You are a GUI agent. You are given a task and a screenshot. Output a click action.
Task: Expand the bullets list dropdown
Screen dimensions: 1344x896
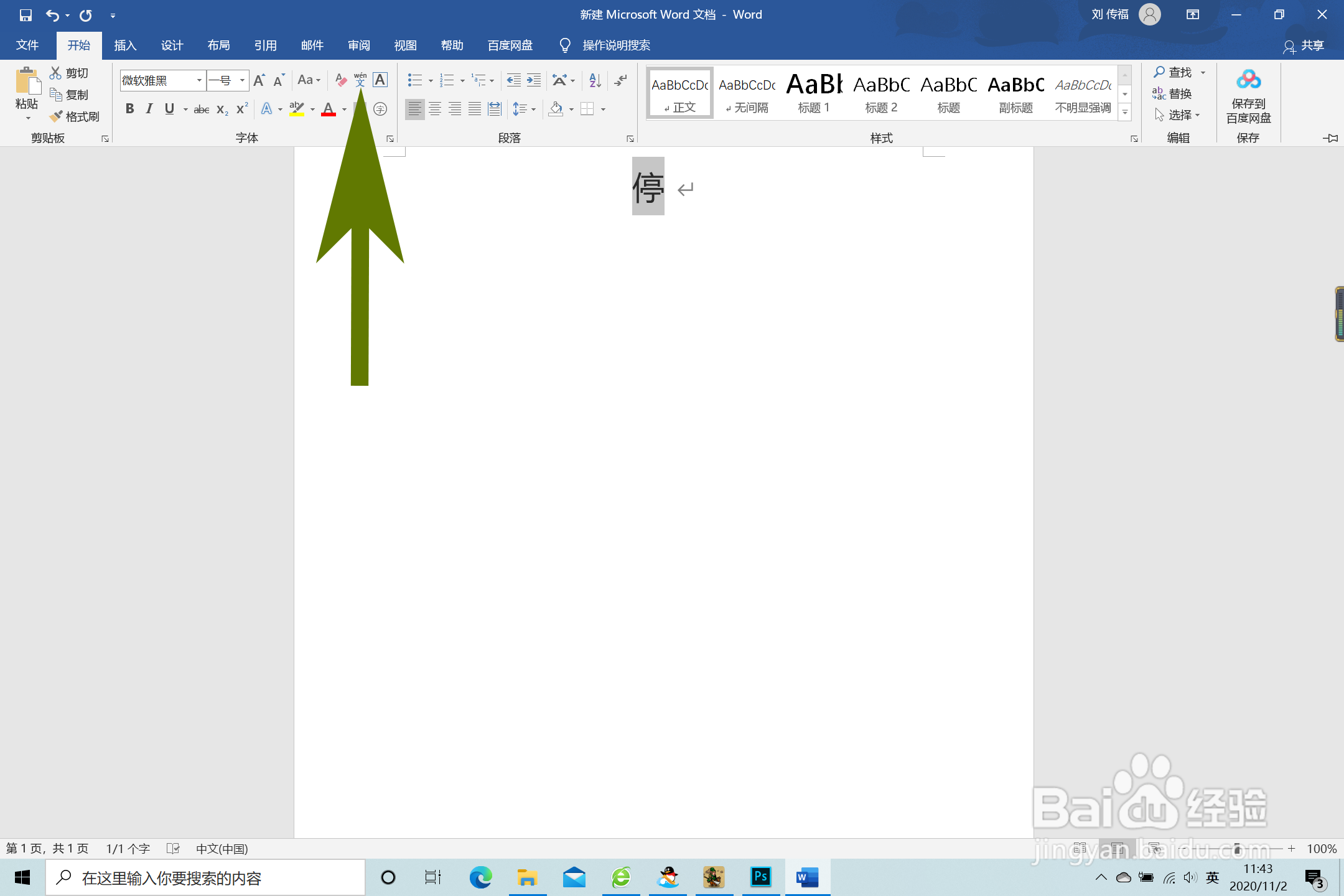pyautogui.click(x=431, y=80)
